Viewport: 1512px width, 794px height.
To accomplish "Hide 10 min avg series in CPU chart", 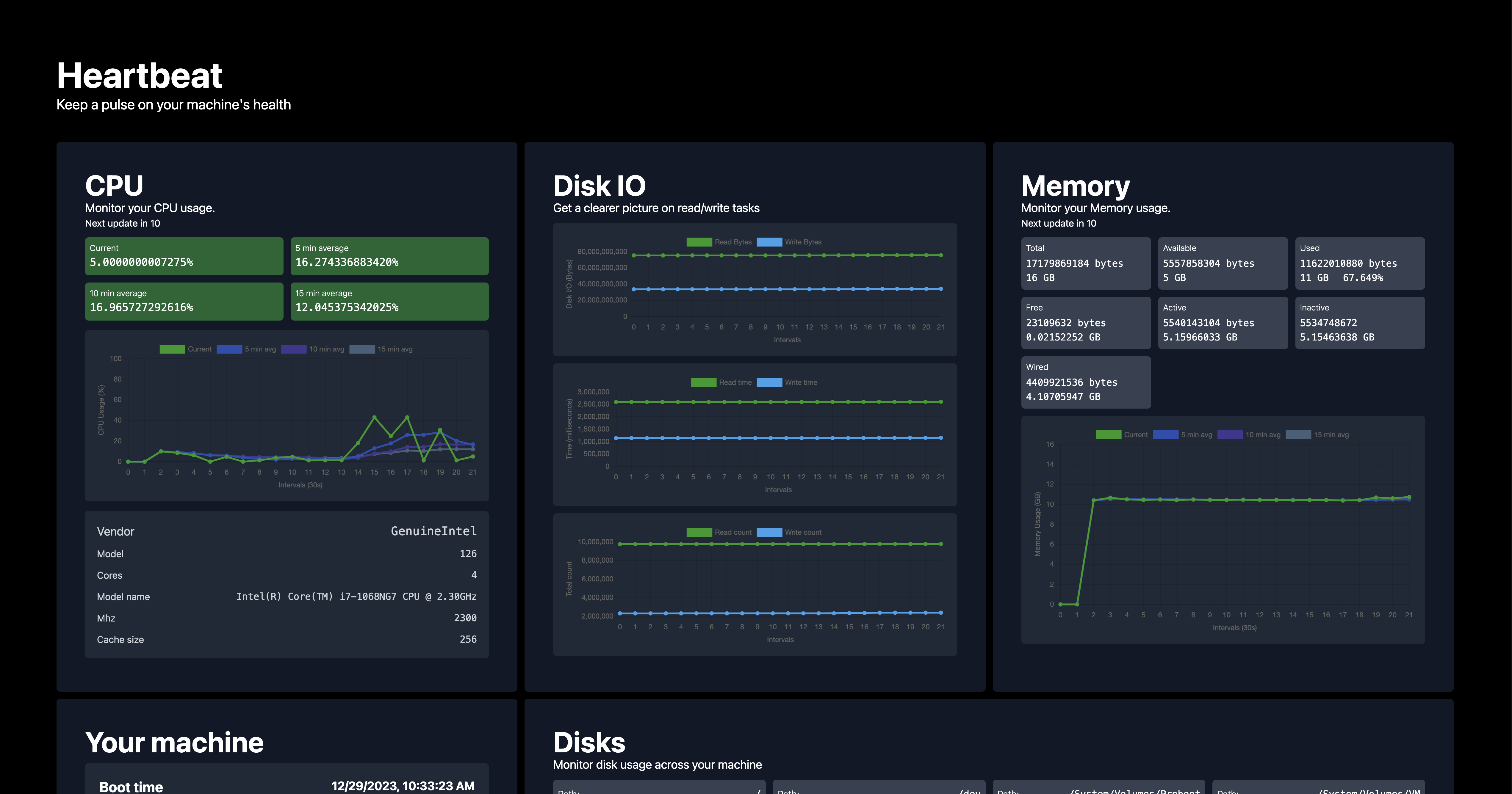I will pyautogui.click(x=312, y=349).
